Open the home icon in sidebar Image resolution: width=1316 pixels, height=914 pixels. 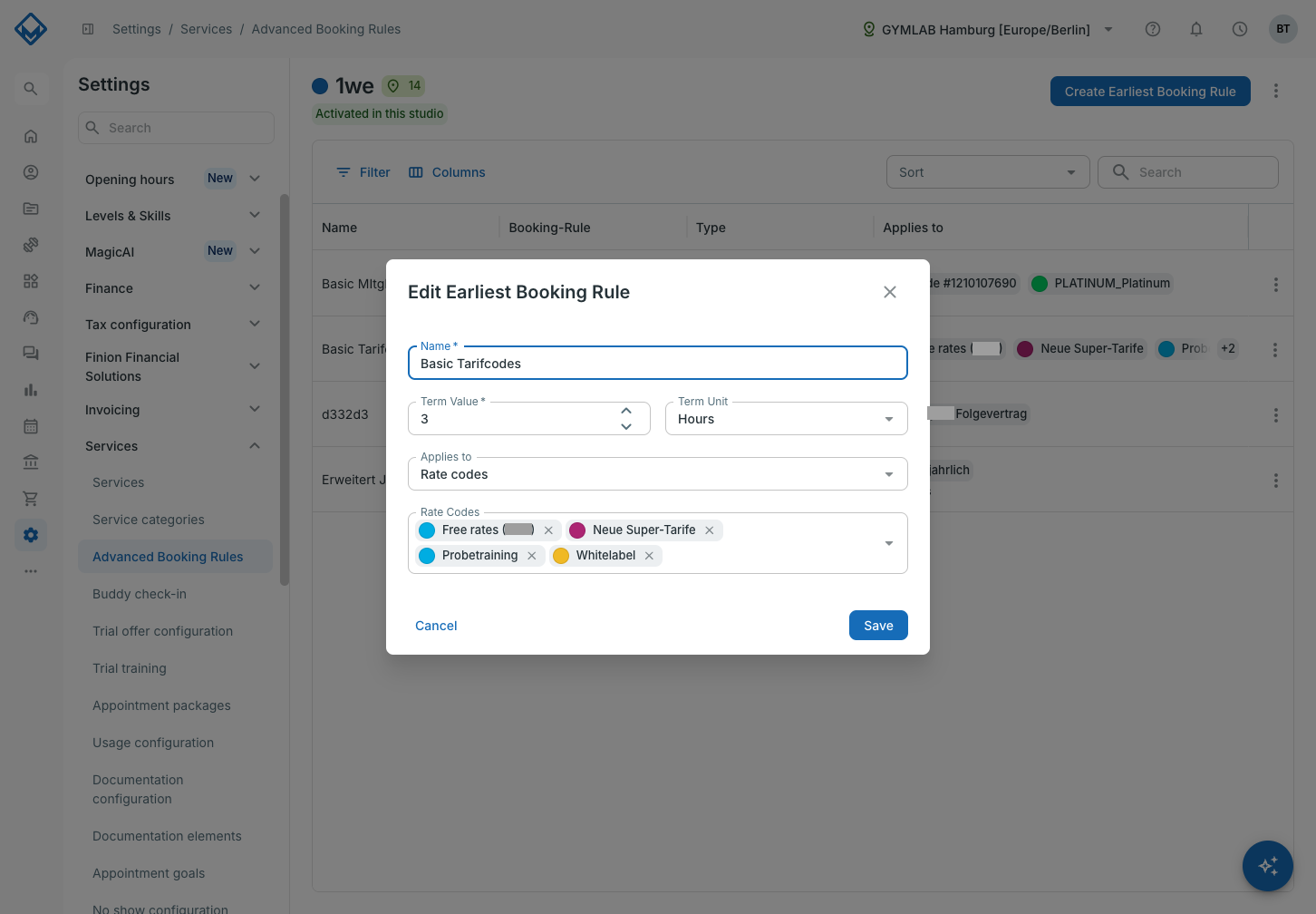pyautogui.click(x=31, y=136)
